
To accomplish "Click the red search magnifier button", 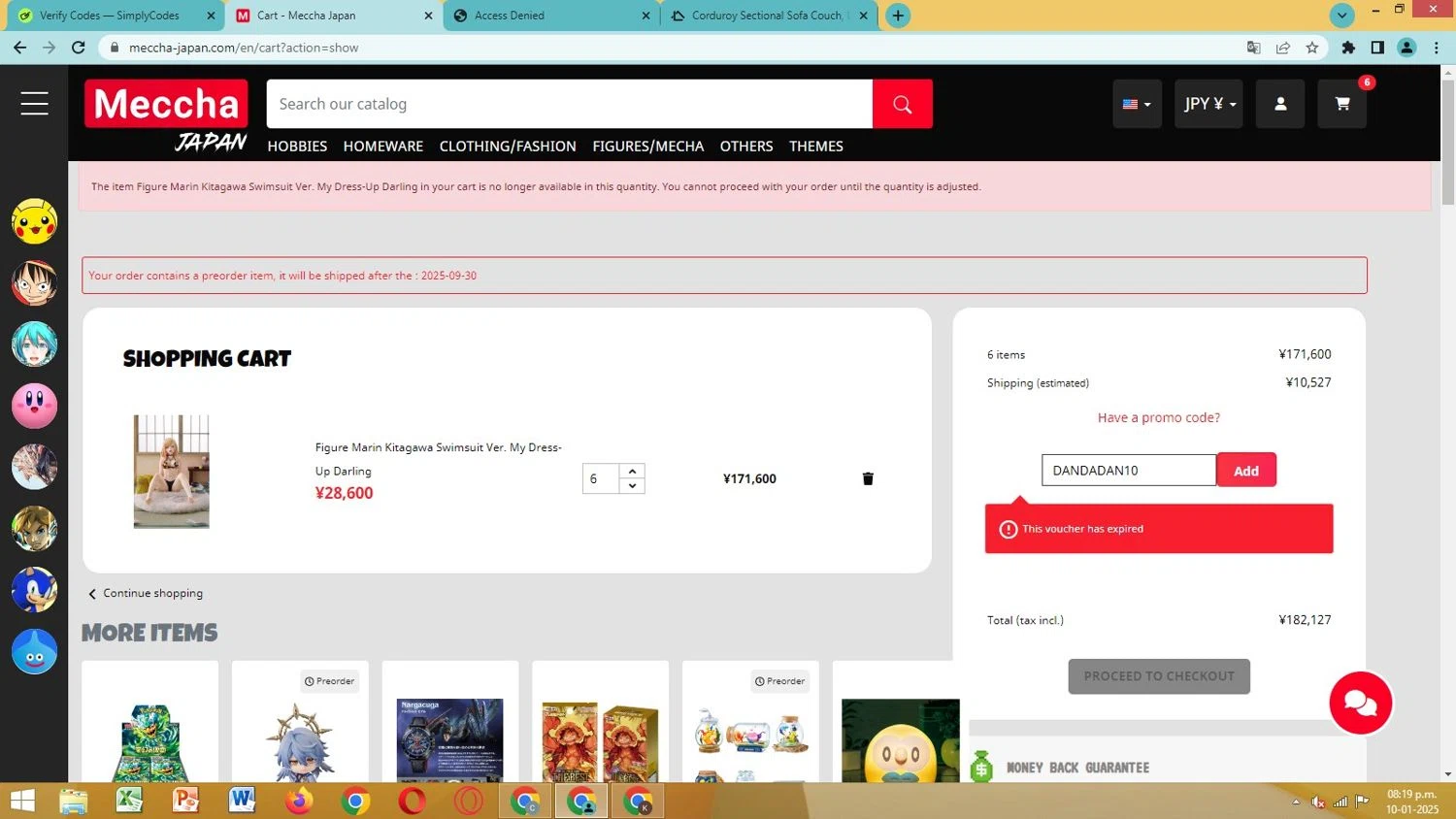I will [x=903, y=104].
